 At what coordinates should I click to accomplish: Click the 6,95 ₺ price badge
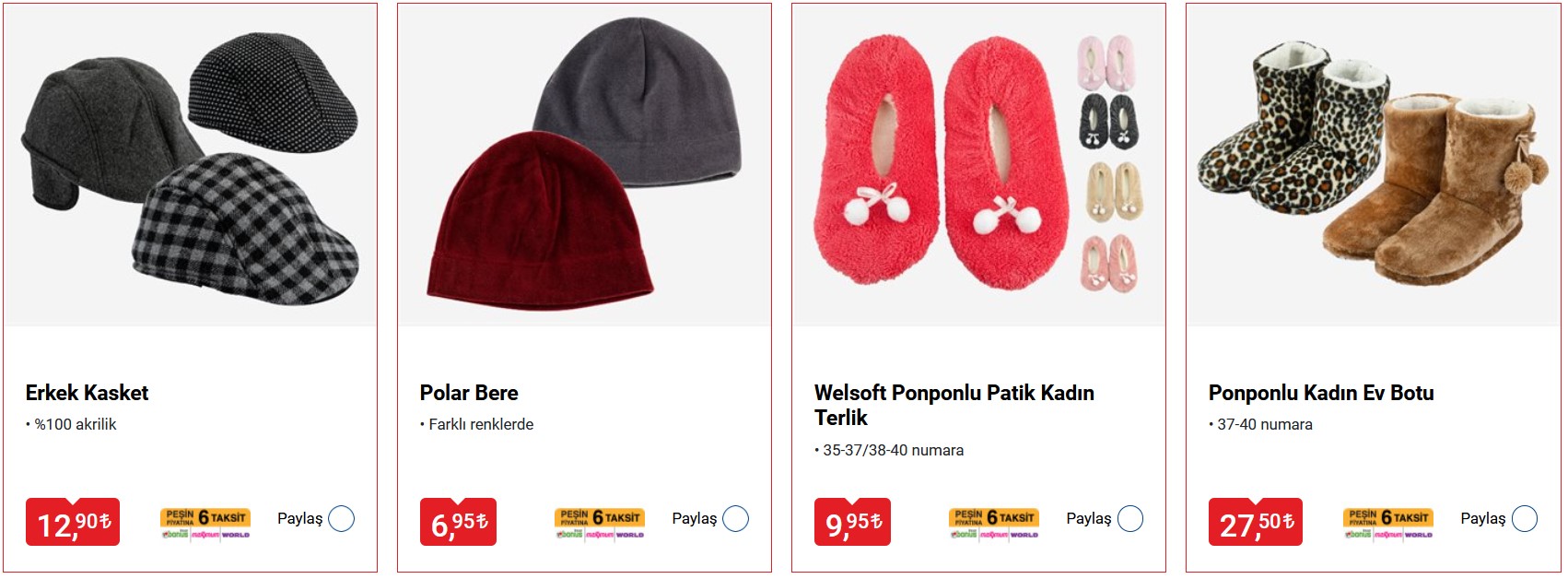[458, 523]
